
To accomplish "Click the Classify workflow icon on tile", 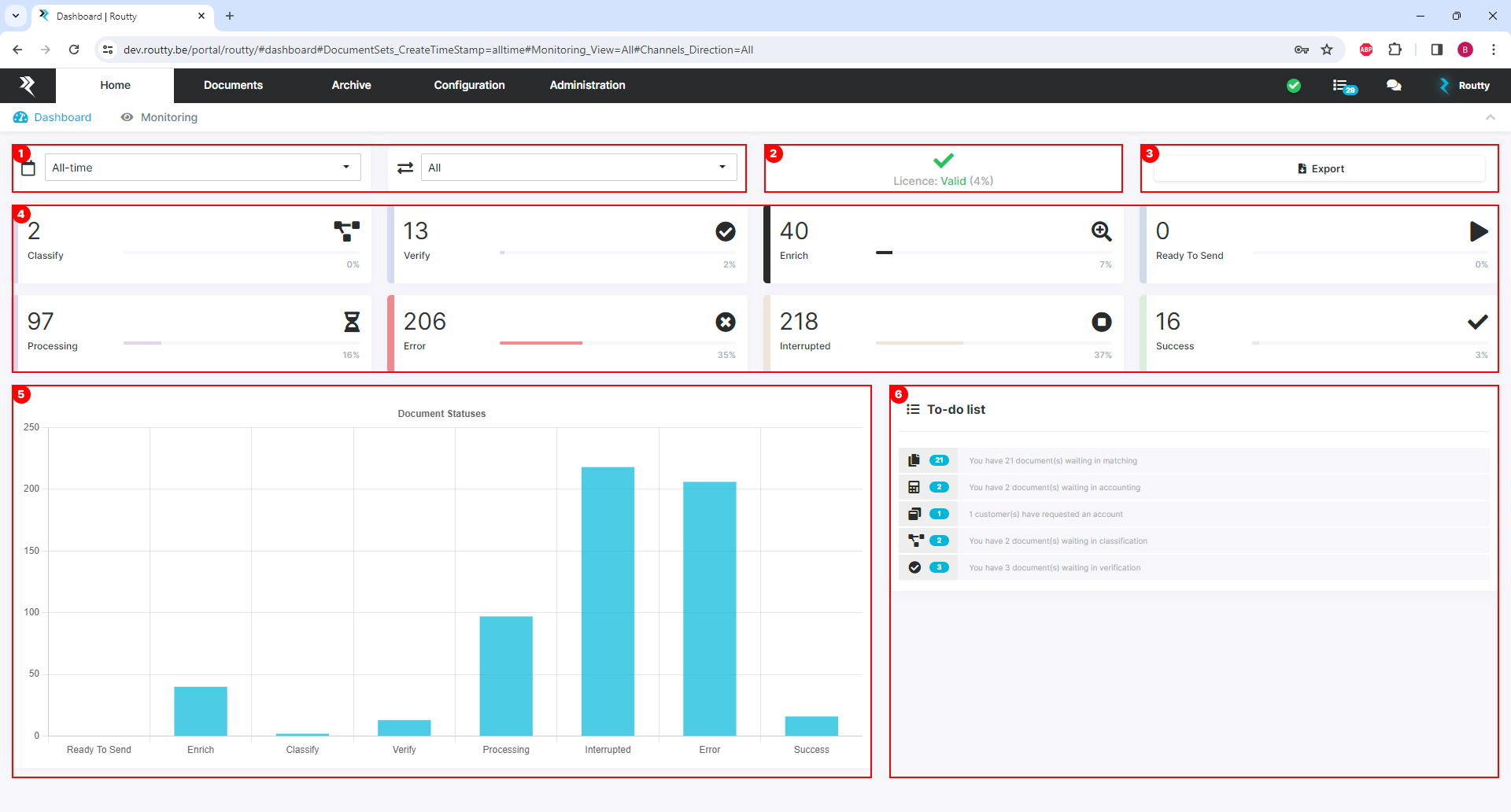I will coord(346,231).
